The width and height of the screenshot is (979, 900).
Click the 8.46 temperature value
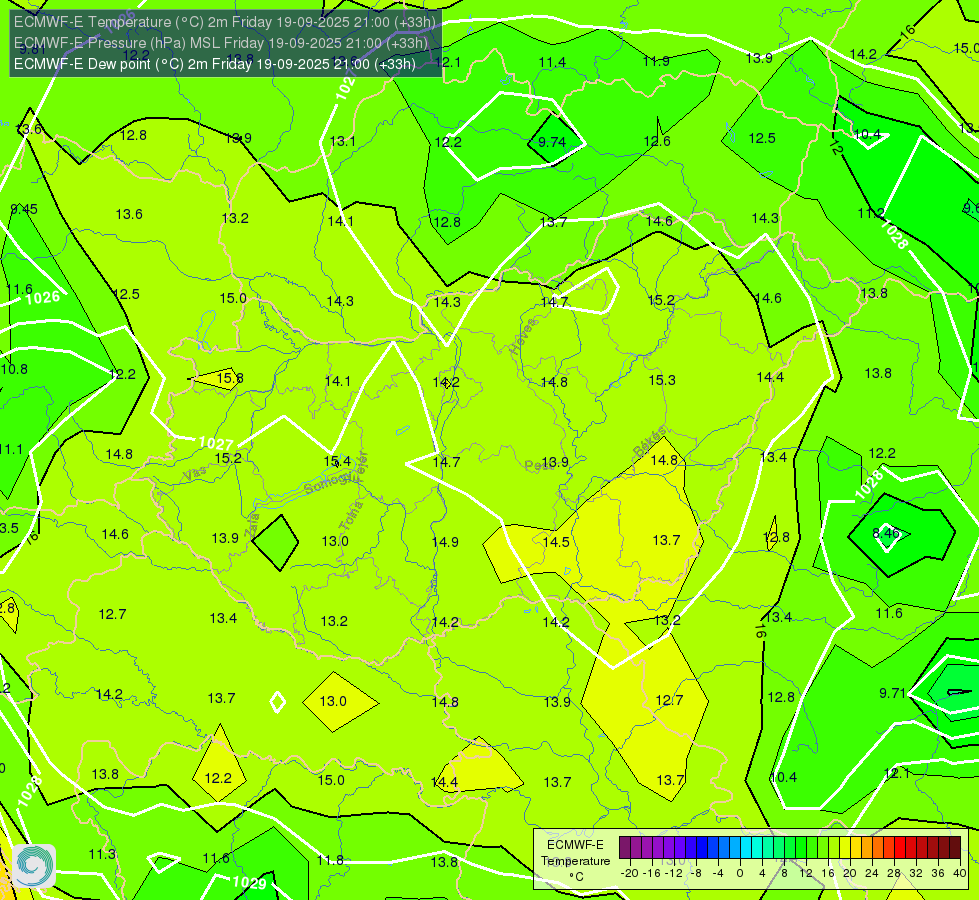tap(885, 533)
